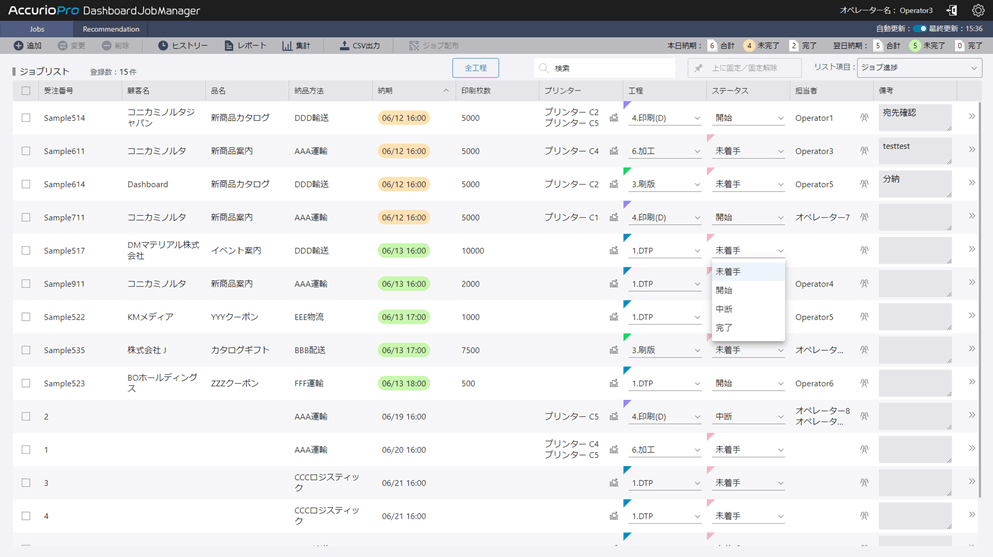Image resolution: width=993 pixels, height=557 pixels.
Task: Check the Sample517 row checkbox
Action: pos(26,251)
